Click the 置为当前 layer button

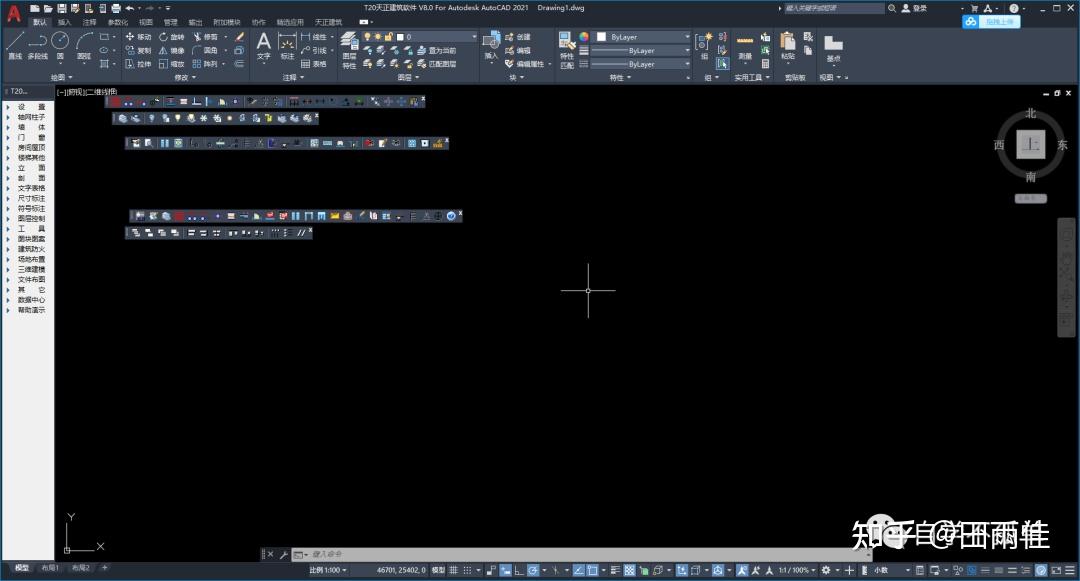pos(437,50)
